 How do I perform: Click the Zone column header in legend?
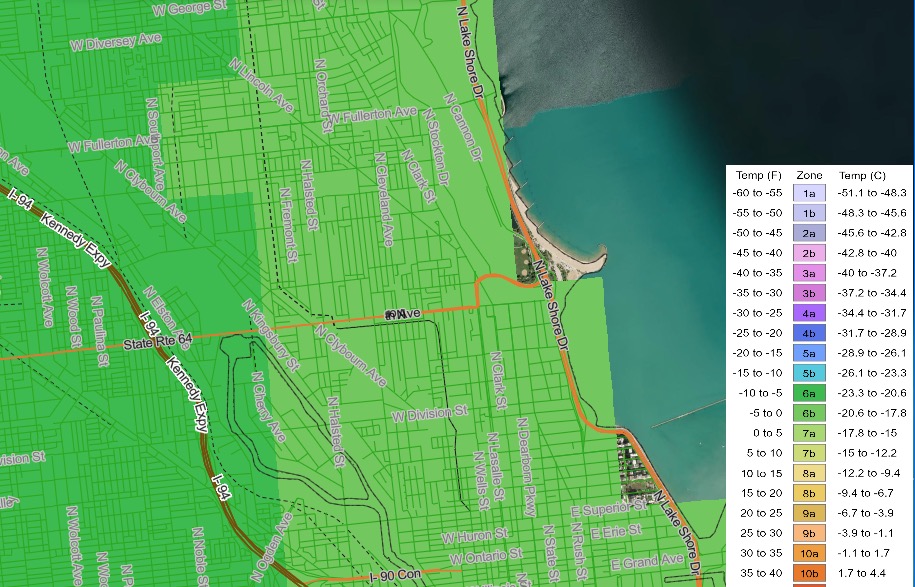click(809, 175)
